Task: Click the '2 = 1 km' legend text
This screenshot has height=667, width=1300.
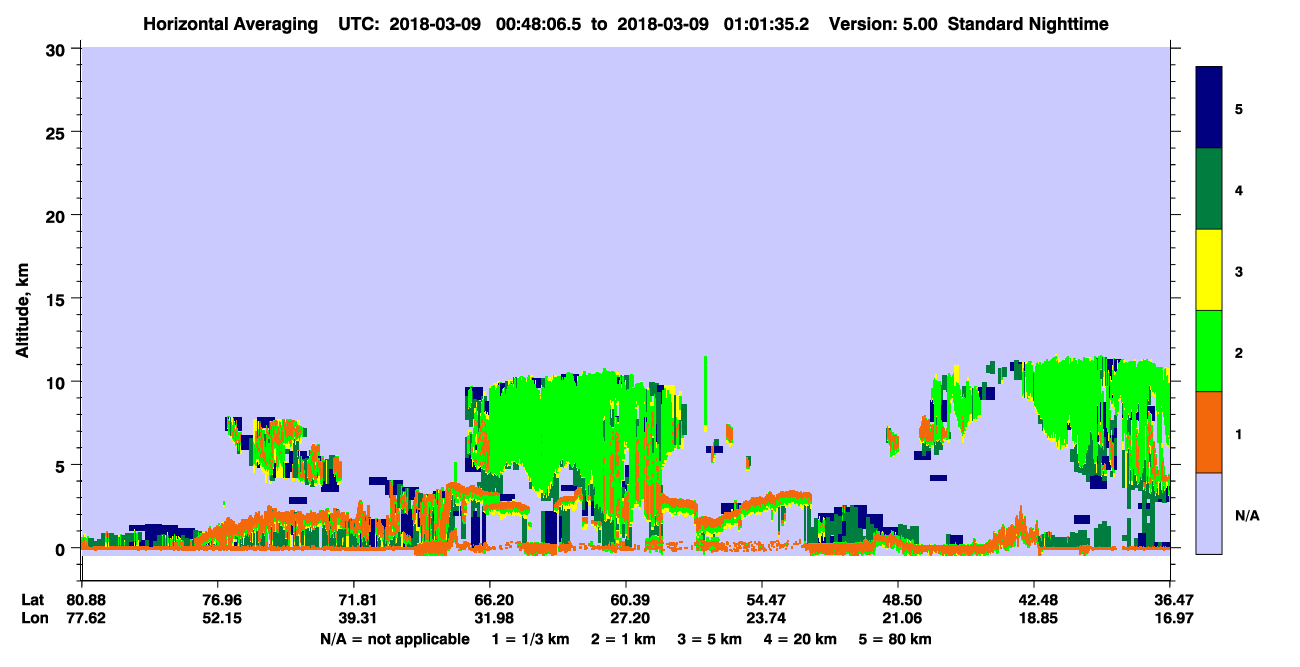Action: (x=624, y=638)
